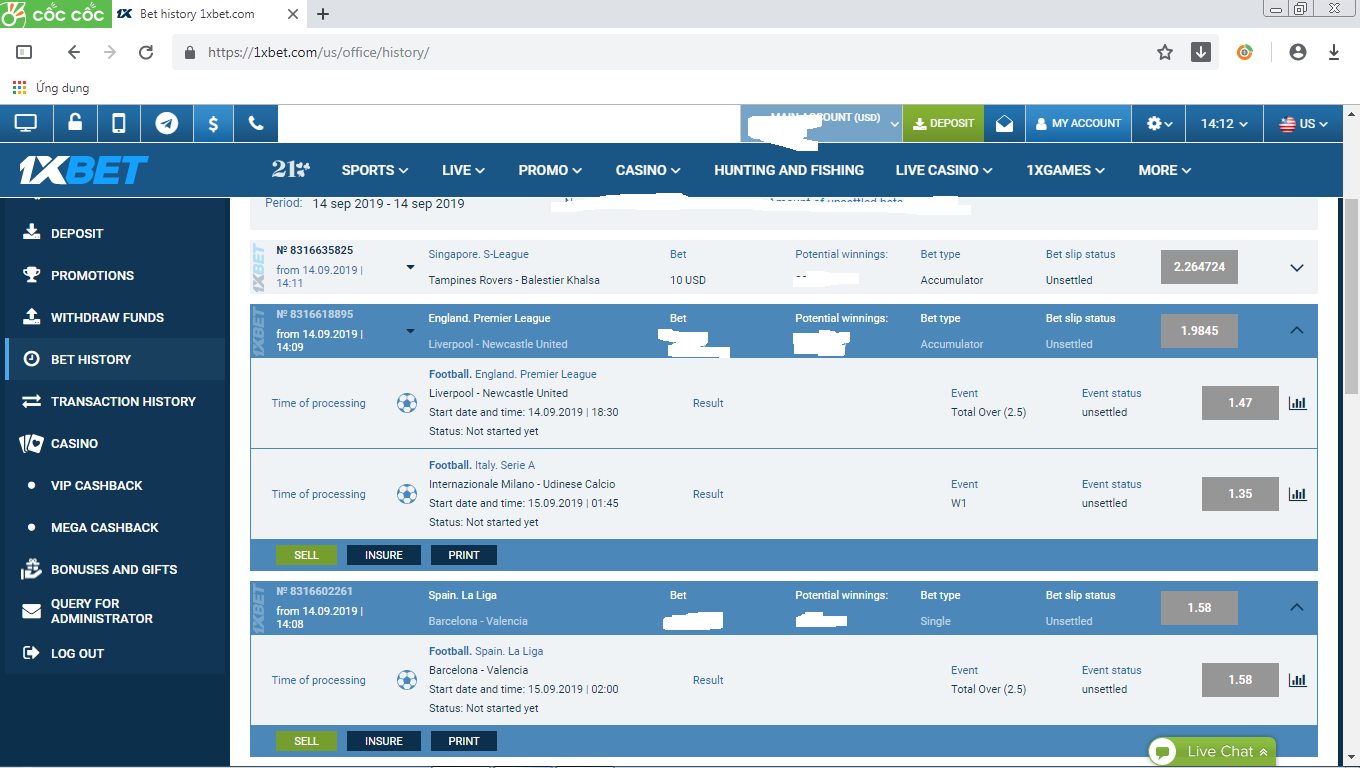Click the dark download box icon beside the bookmark star

[1201, 52]
